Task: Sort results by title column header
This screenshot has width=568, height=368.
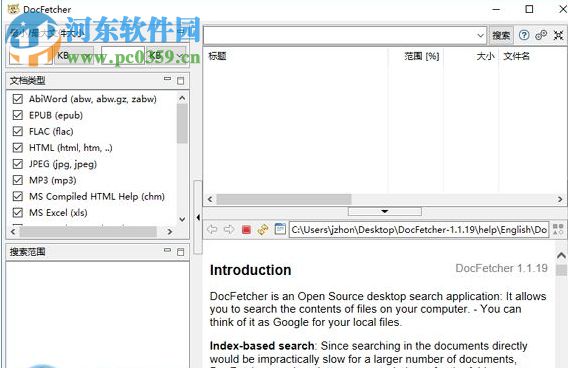Action: click(217, 56)
